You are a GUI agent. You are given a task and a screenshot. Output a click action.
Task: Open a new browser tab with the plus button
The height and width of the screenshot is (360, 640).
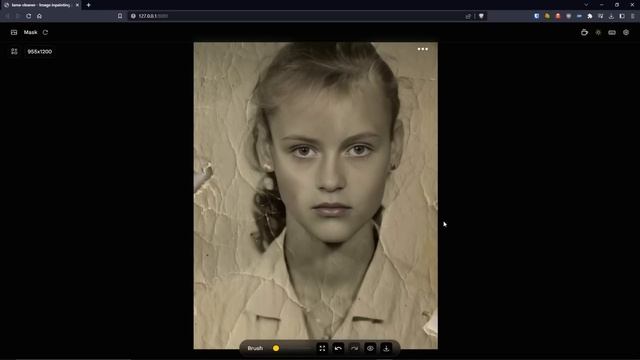tap(89, 5)
